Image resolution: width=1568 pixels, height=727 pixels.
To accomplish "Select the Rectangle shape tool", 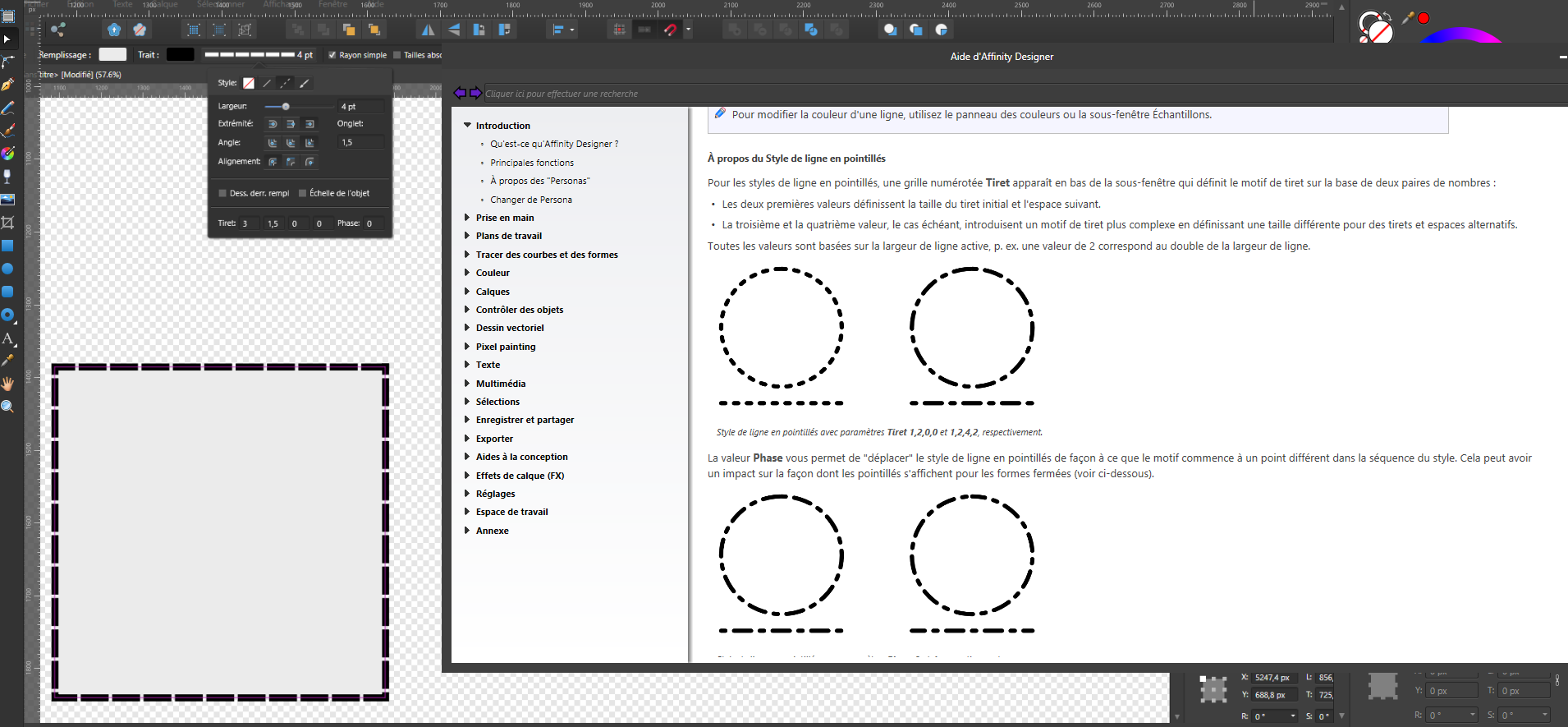I will click(x=7, y=246).
